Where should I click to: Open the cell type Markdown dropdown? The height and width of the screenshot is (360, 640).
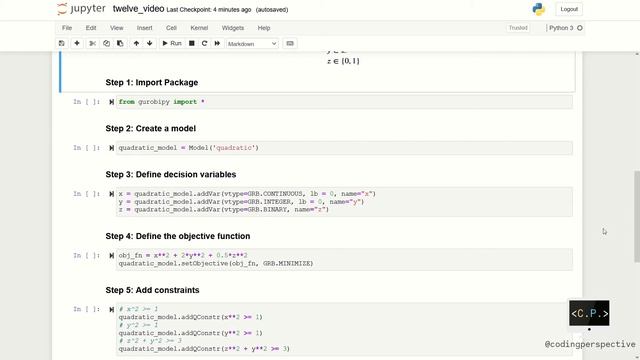[252, 44]
